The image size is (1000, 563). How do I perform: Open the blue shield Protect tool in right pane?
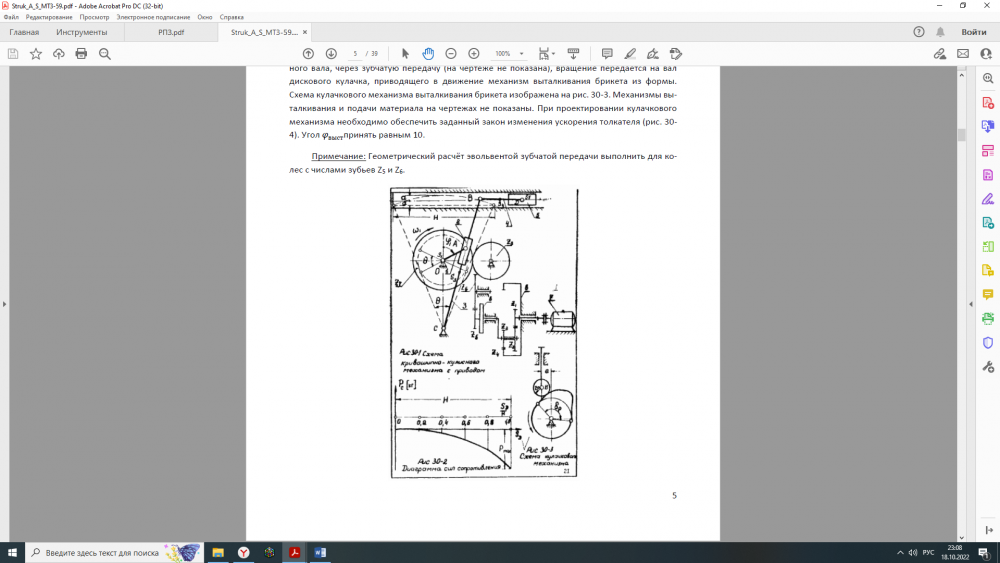coord(988,342)
